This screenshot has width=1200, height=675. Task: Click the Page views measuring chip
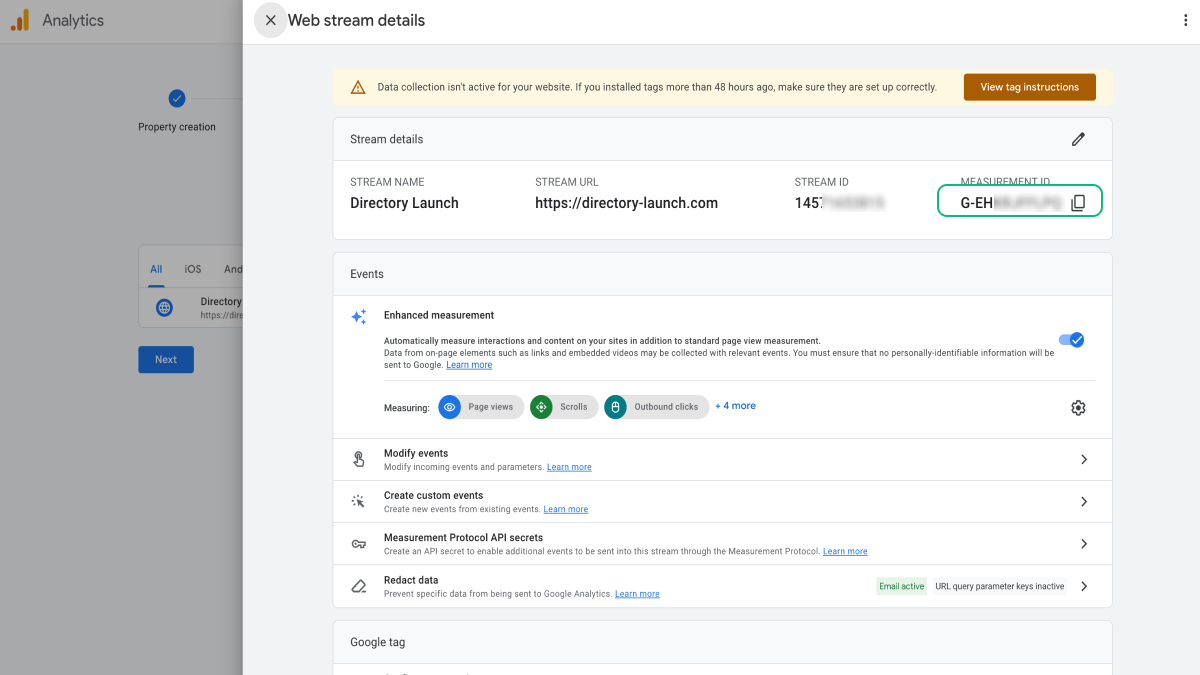click(x=481, y=407)
